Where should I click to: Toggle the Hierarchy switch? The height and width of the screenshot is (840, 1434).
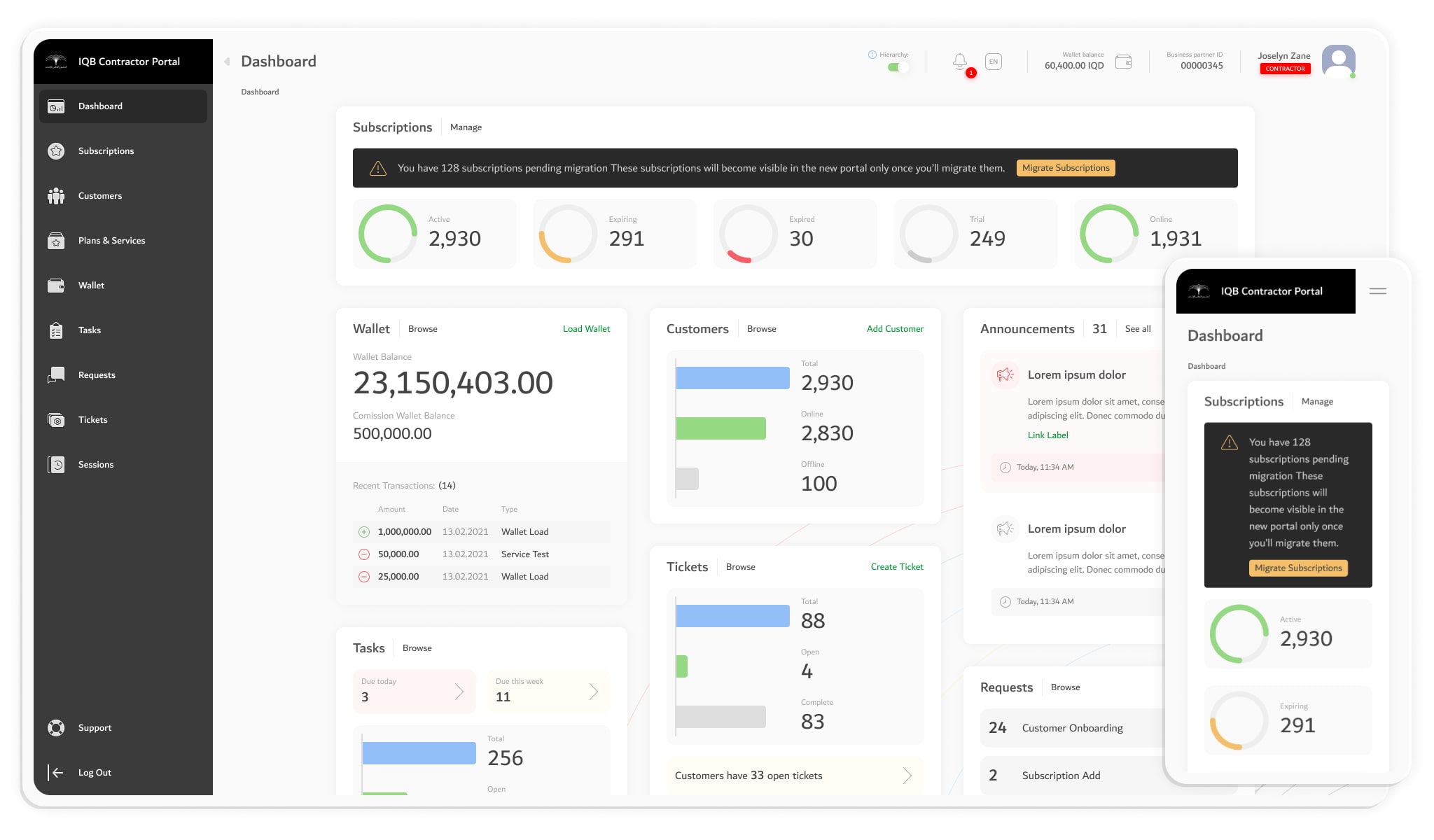click(x=897, y=67)
